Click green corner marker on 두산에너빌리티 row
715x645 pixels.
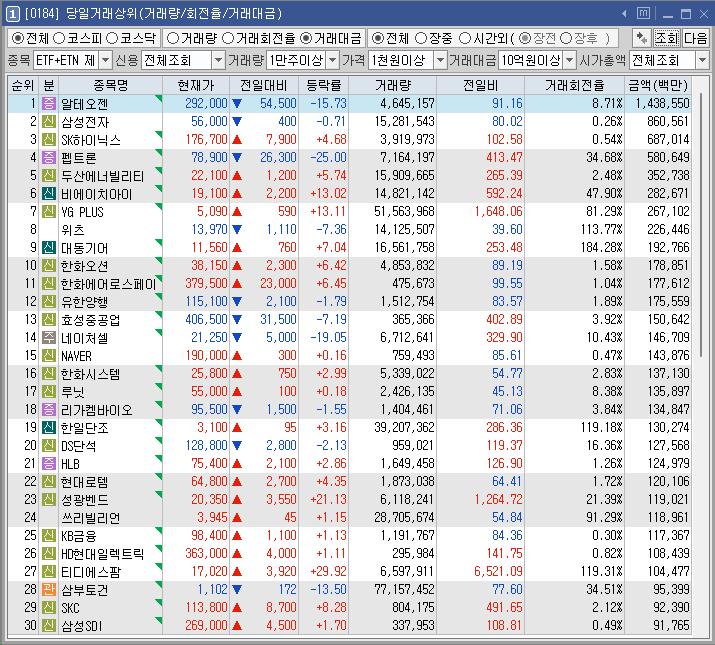coord(159,170)
